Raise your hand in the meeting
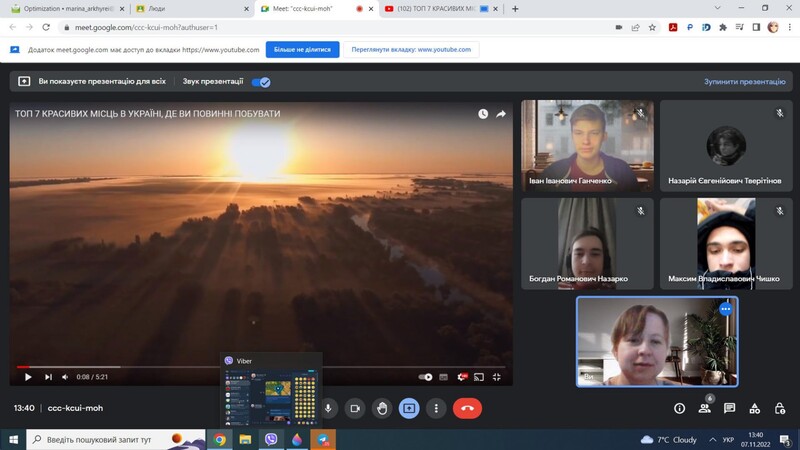800x450 pixels. [382, 408]
